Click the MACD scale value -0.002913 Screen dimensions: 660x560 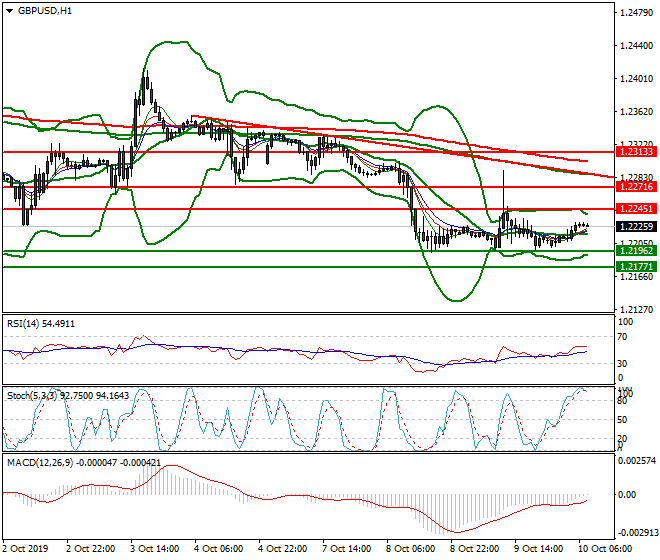pyautogui.click(x=637, y=534)
